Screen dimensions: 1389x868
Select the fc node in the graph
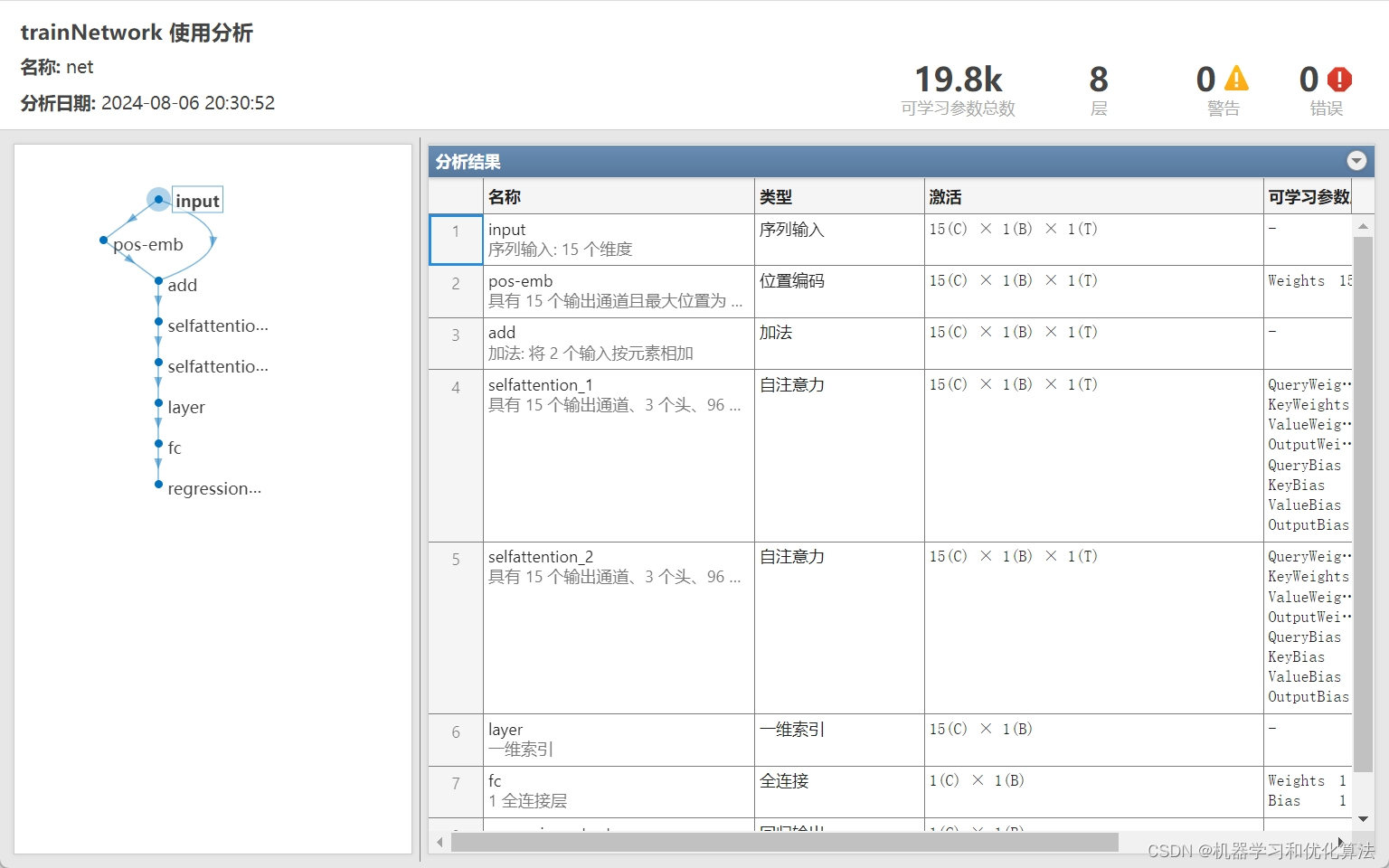[x=158, y=444]
